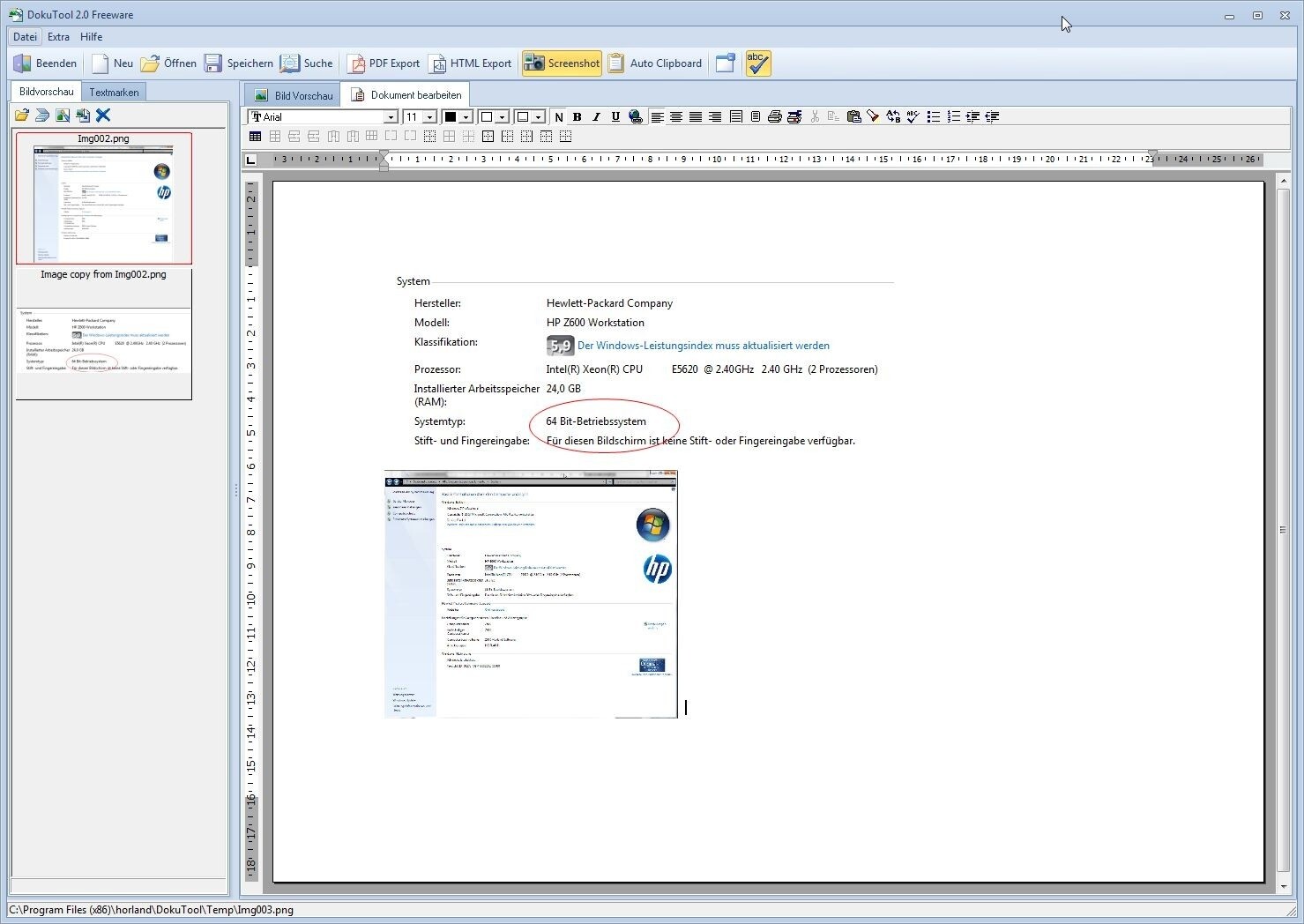Click the print preview icon
Viewport: 1304px width, 924px height.
794,116
